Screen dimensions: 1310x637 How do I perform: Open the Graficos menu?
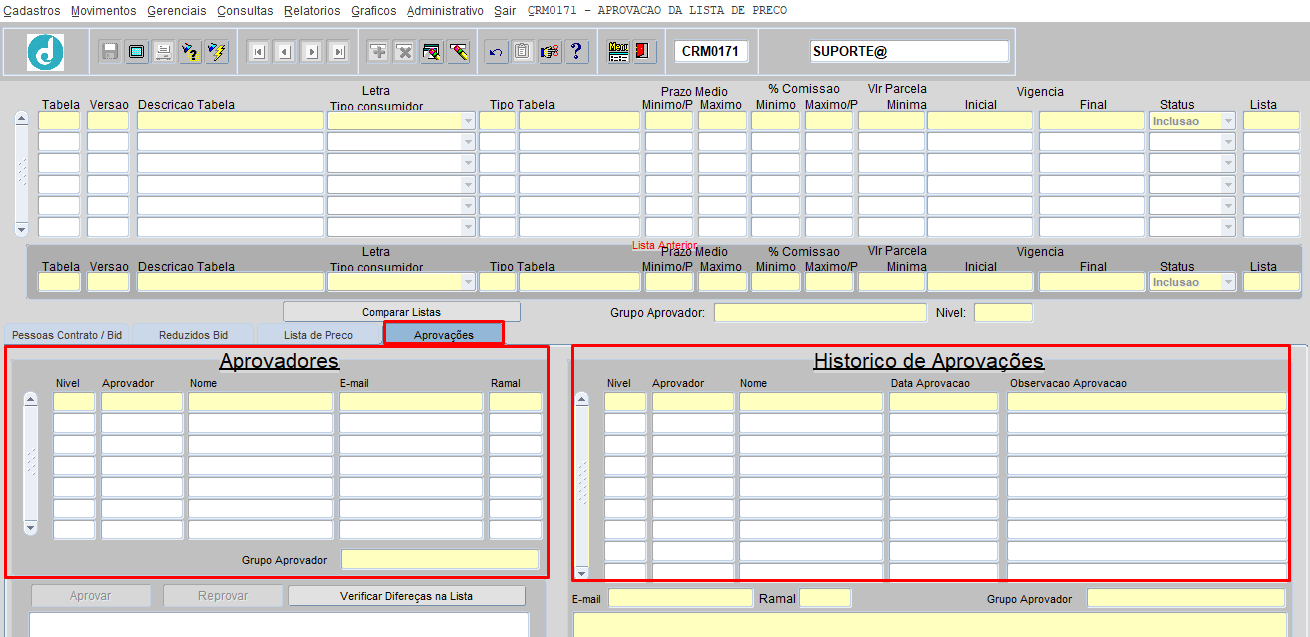pyautogui.click(x=373, y=11)
